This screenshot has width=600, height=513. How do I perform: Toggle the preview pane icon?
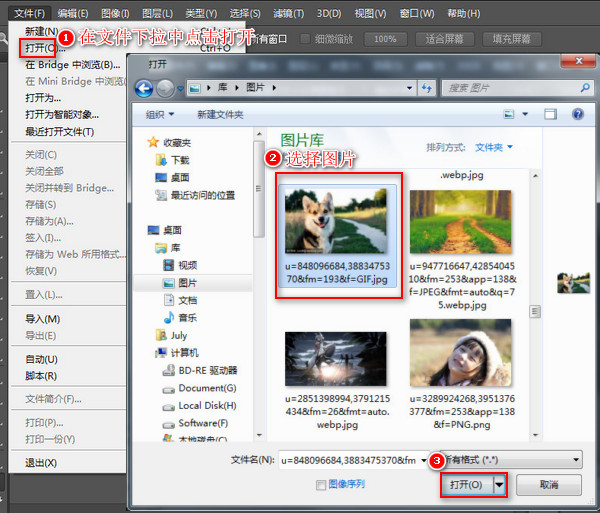click(550, 114)
